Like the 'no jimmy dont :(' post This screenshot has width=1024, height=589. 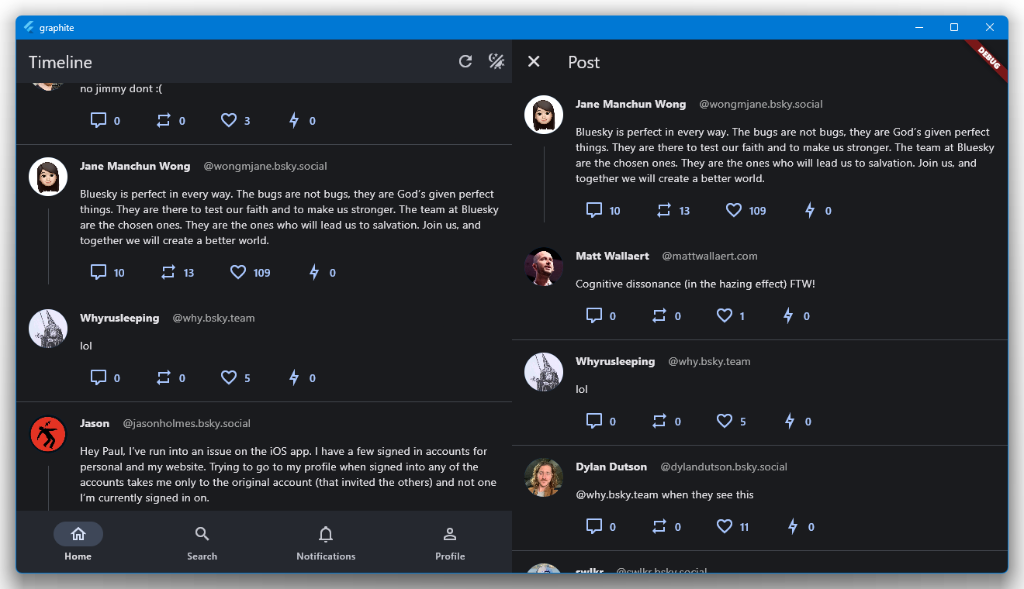tap(229, 120)
